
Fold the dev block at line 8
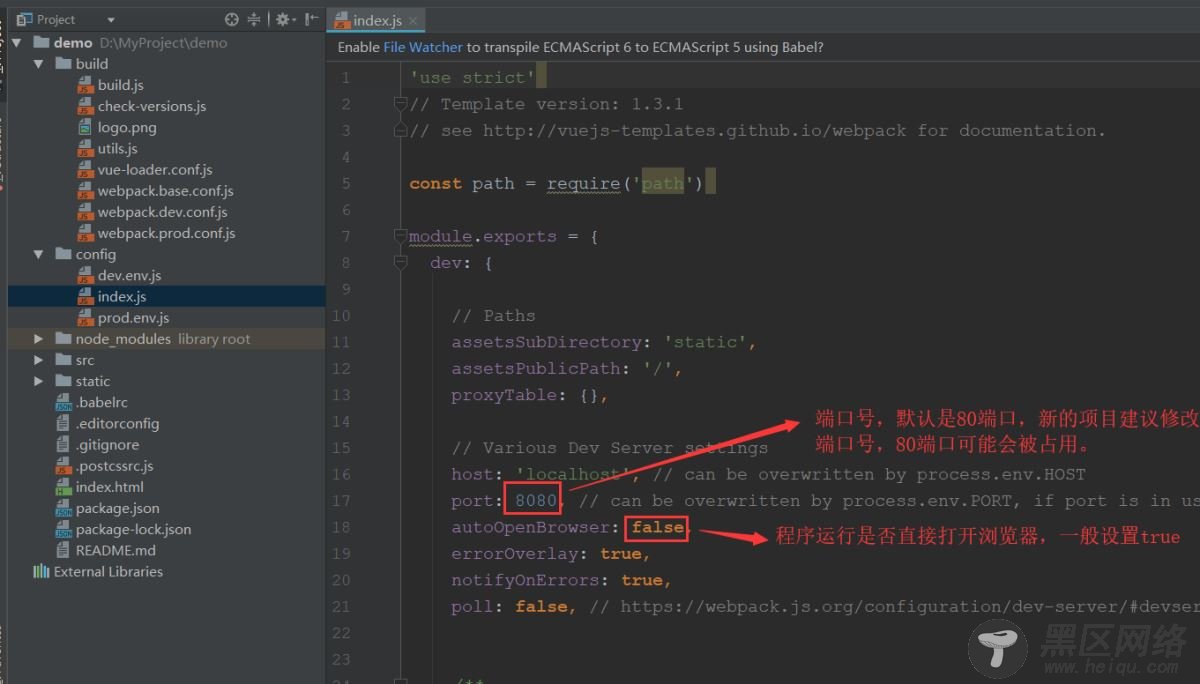(401, 263)
